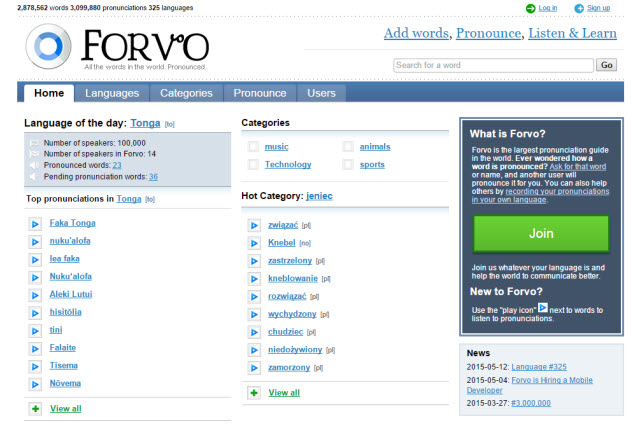Open the Language #325 news link
The width and height of the screenshot is (640, 424).
point(540,367)
